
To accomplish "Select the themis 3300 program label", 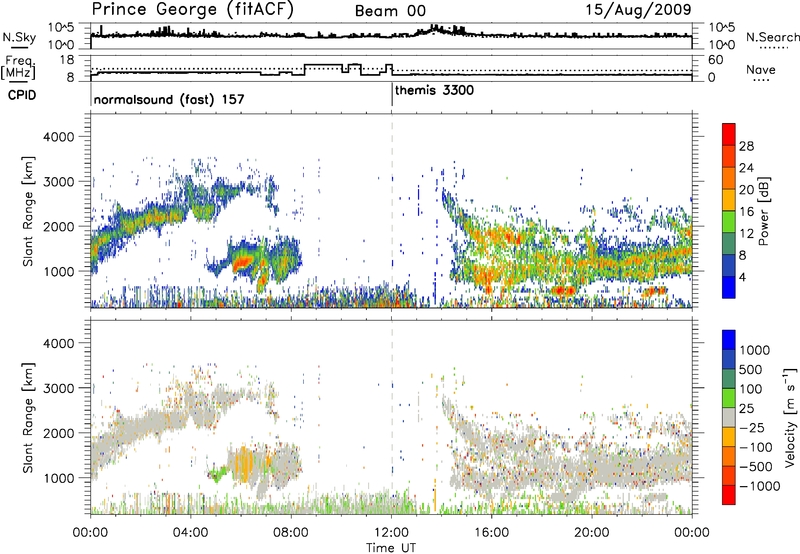I will [x=434, y=90].
